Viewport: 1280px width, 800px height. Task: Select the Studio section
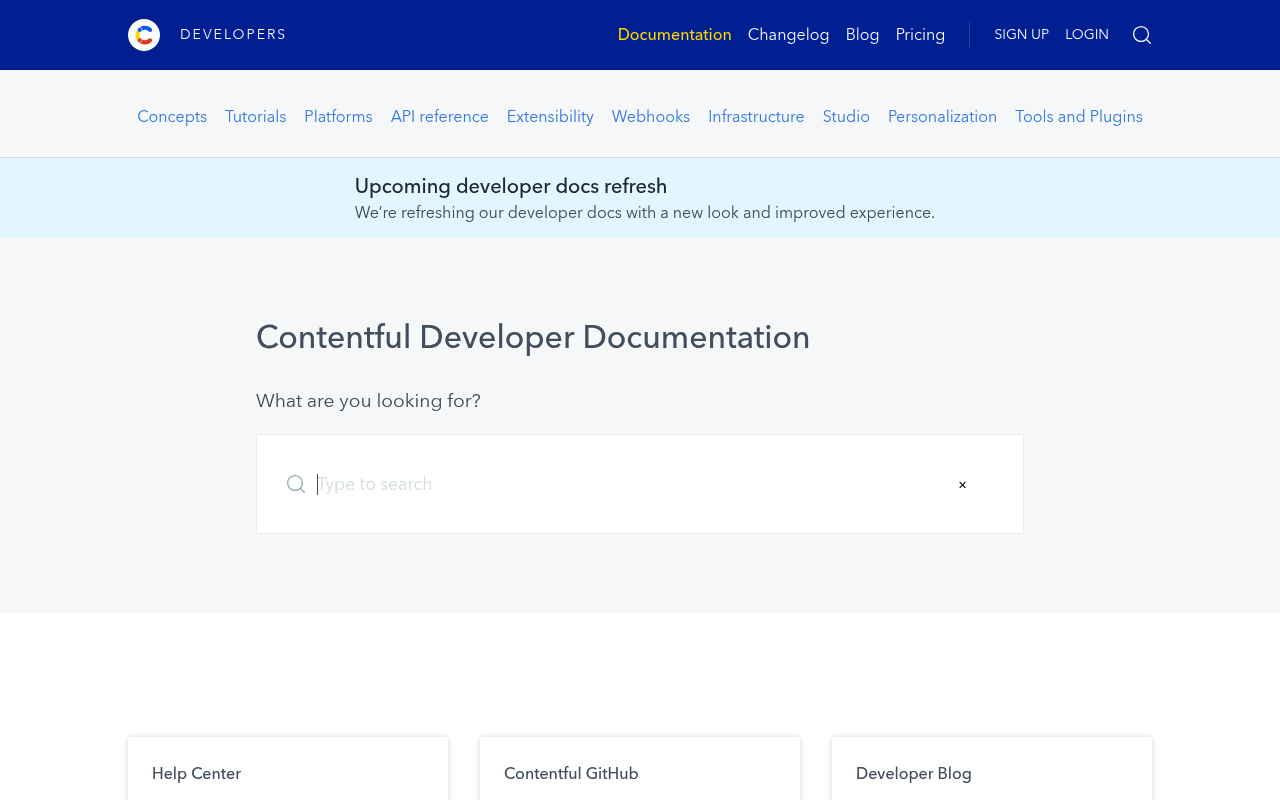[x=847, y=117]
